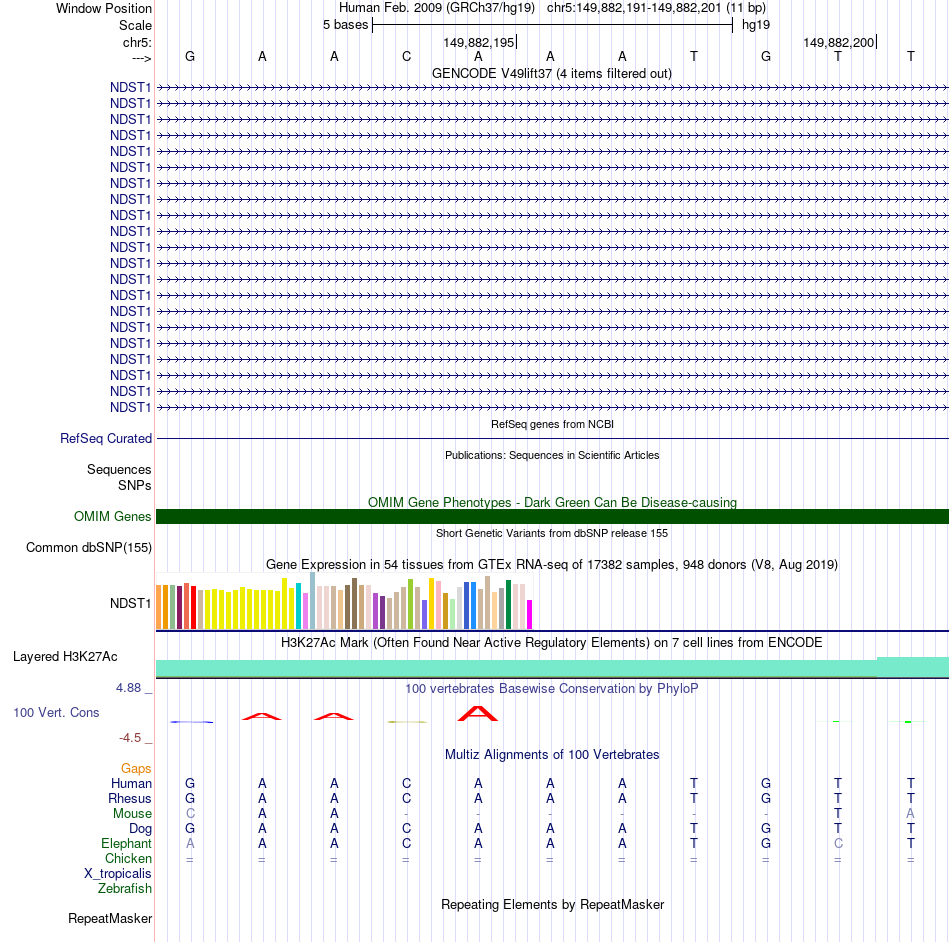Click the hg19 label beside scale bar
The height and width of the screenshot is (942, 950).
(x=756, y=25)
